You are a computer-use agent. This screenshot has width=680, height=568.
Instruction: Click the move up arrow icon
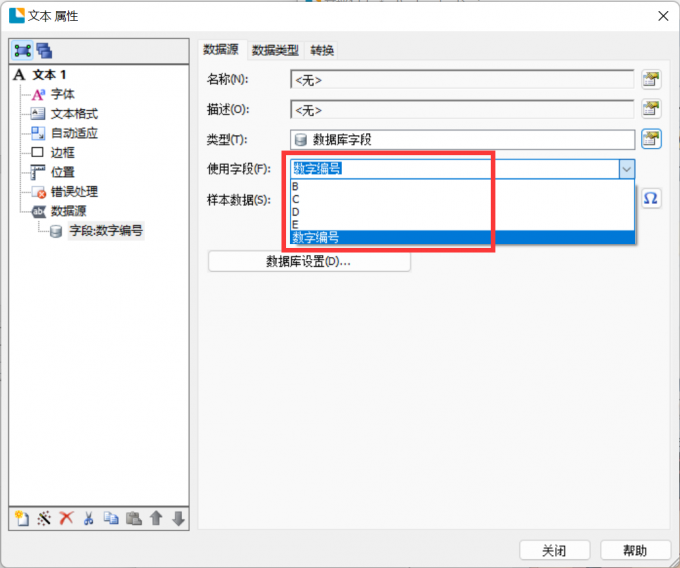click(156, 518)
